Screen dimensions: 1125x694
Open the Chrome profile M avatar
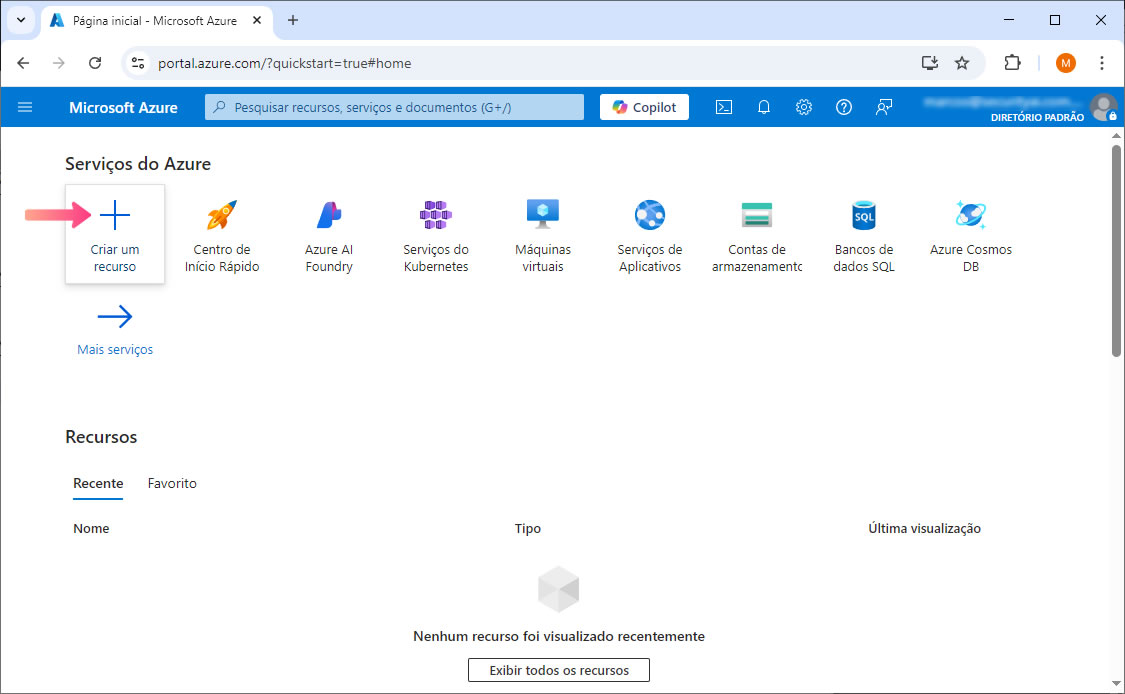pyautogui.click(x=1065, y=63)
